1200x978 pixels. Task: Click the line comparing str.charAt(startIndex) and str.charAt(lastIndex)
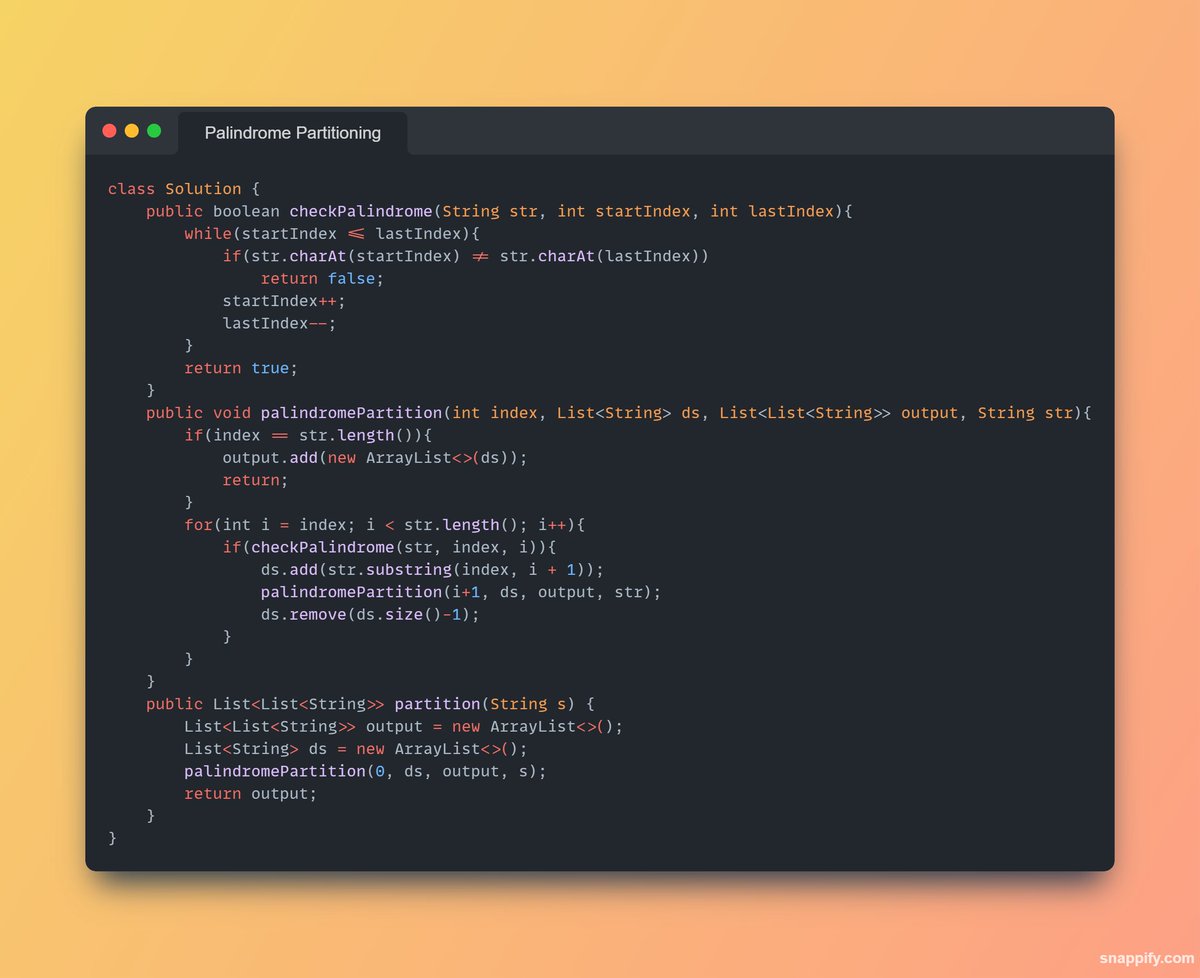[x=465, y=256]
